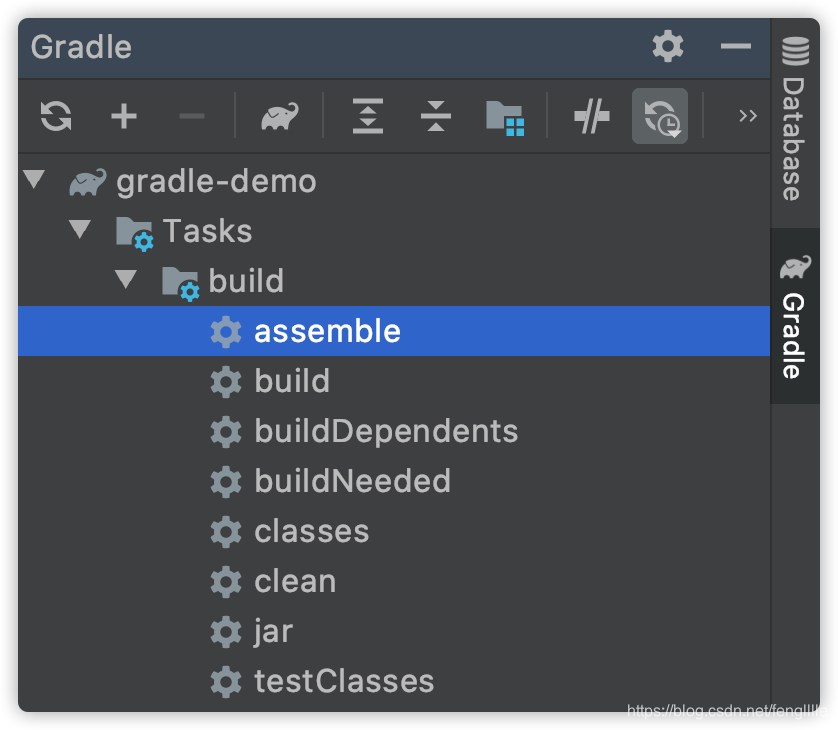Screen dimensions: 838x730
Task: Select the assemble task
Action: coord(327,331)
